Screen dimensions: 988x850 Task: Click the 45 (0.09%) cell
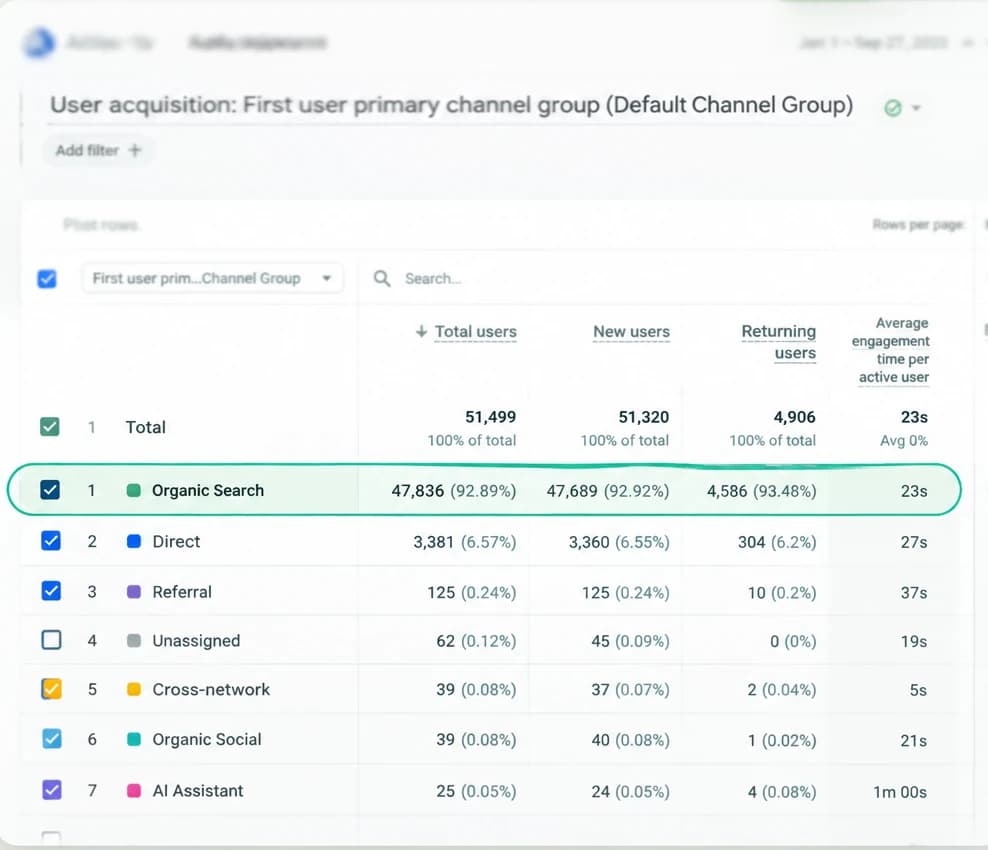pos(630,641)
